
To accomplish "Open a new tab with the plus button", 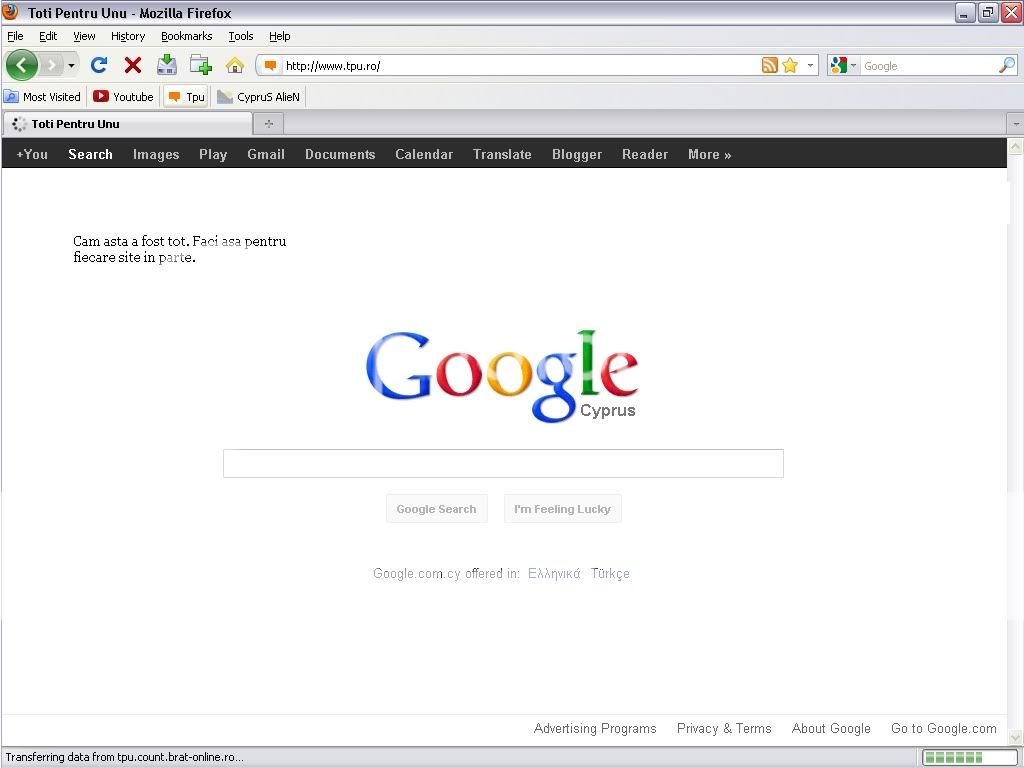I will (x=268, y=123).
